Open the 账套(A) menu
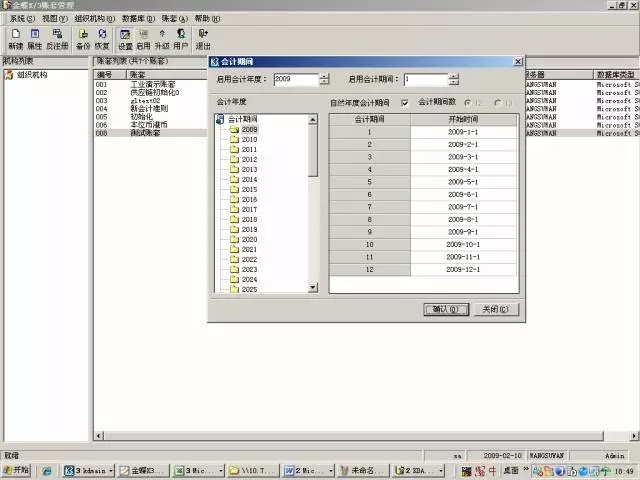 174,19
